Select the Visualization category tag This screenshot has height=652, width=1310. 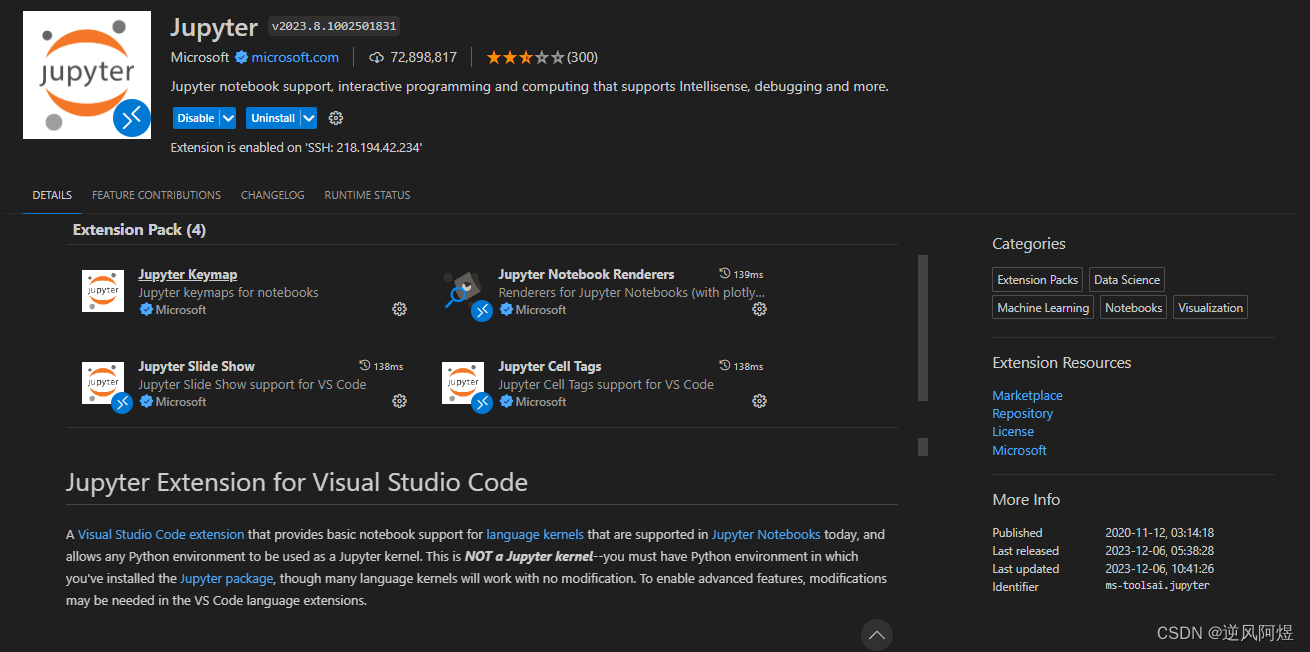click(1211, 308)
